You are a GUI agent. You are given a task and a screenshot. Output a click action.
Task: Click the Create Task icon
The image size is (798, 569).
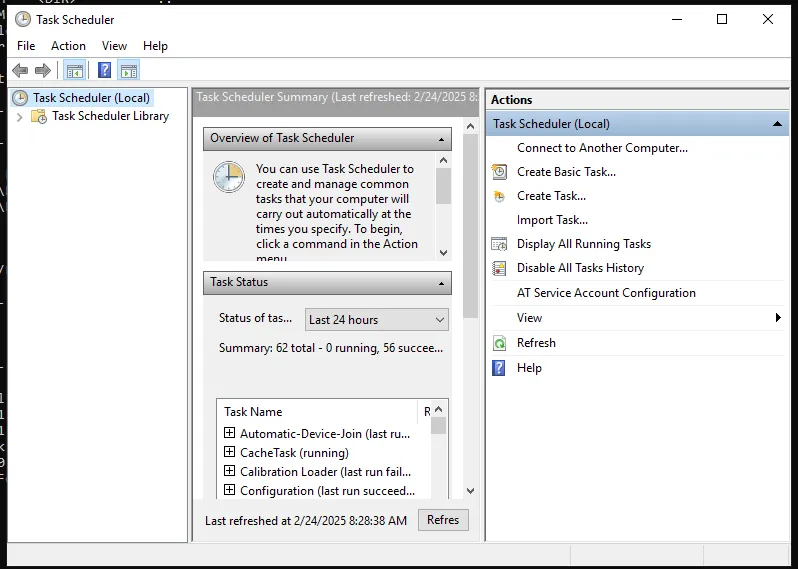coord(499,196)
